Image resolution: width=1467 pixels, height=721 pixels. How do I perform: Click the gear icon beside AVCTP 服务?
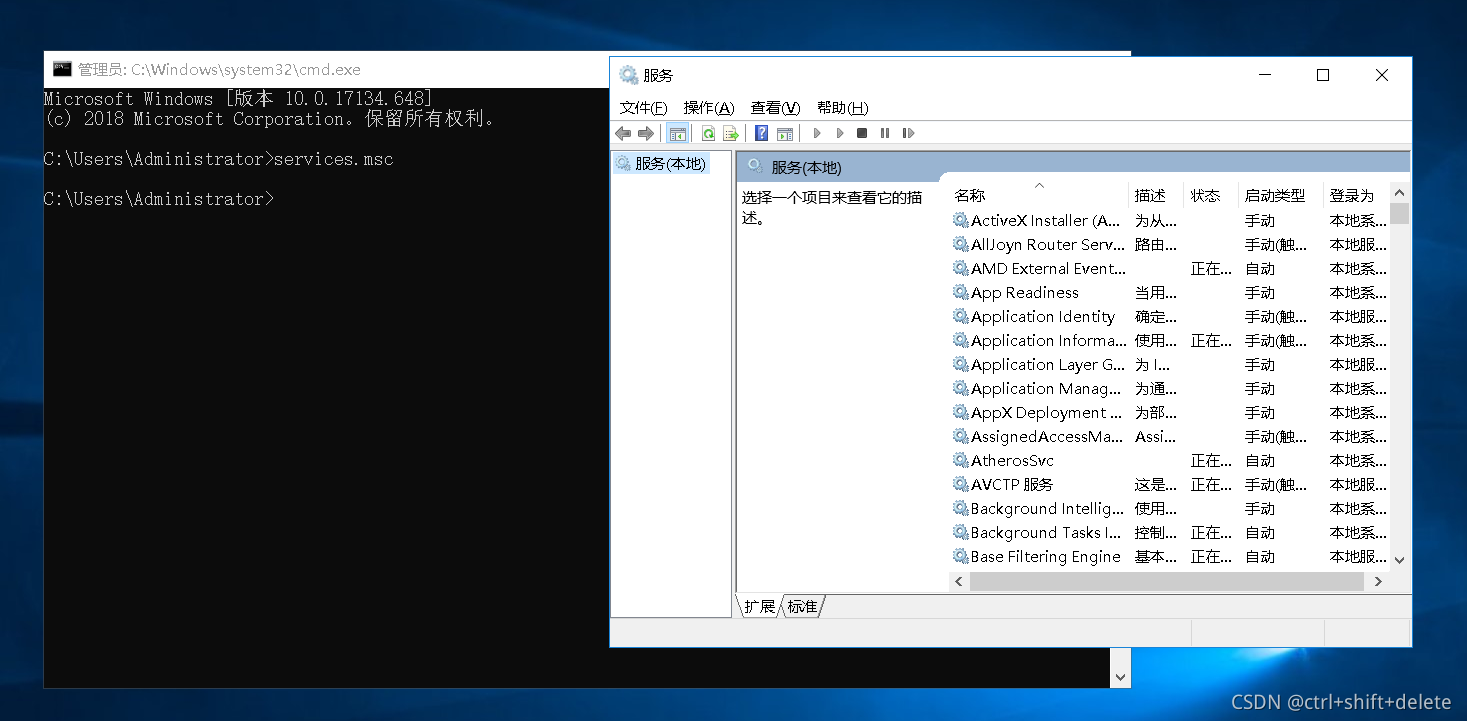click(961, 484)
